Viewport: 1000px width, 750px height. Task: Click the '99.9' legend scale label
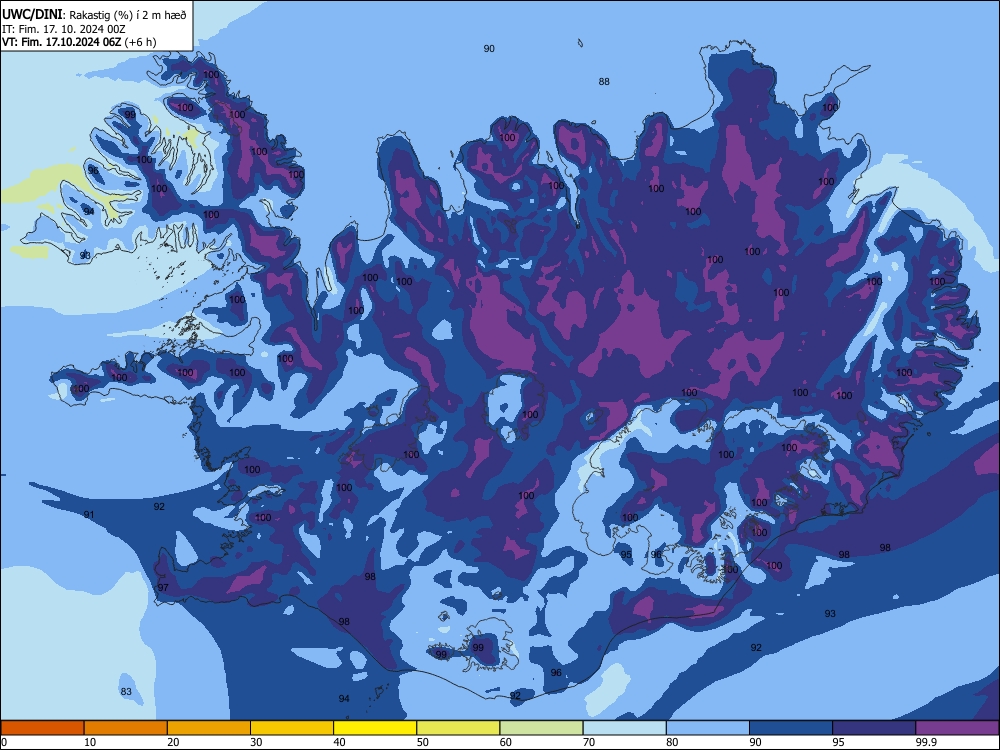[925, 742]
